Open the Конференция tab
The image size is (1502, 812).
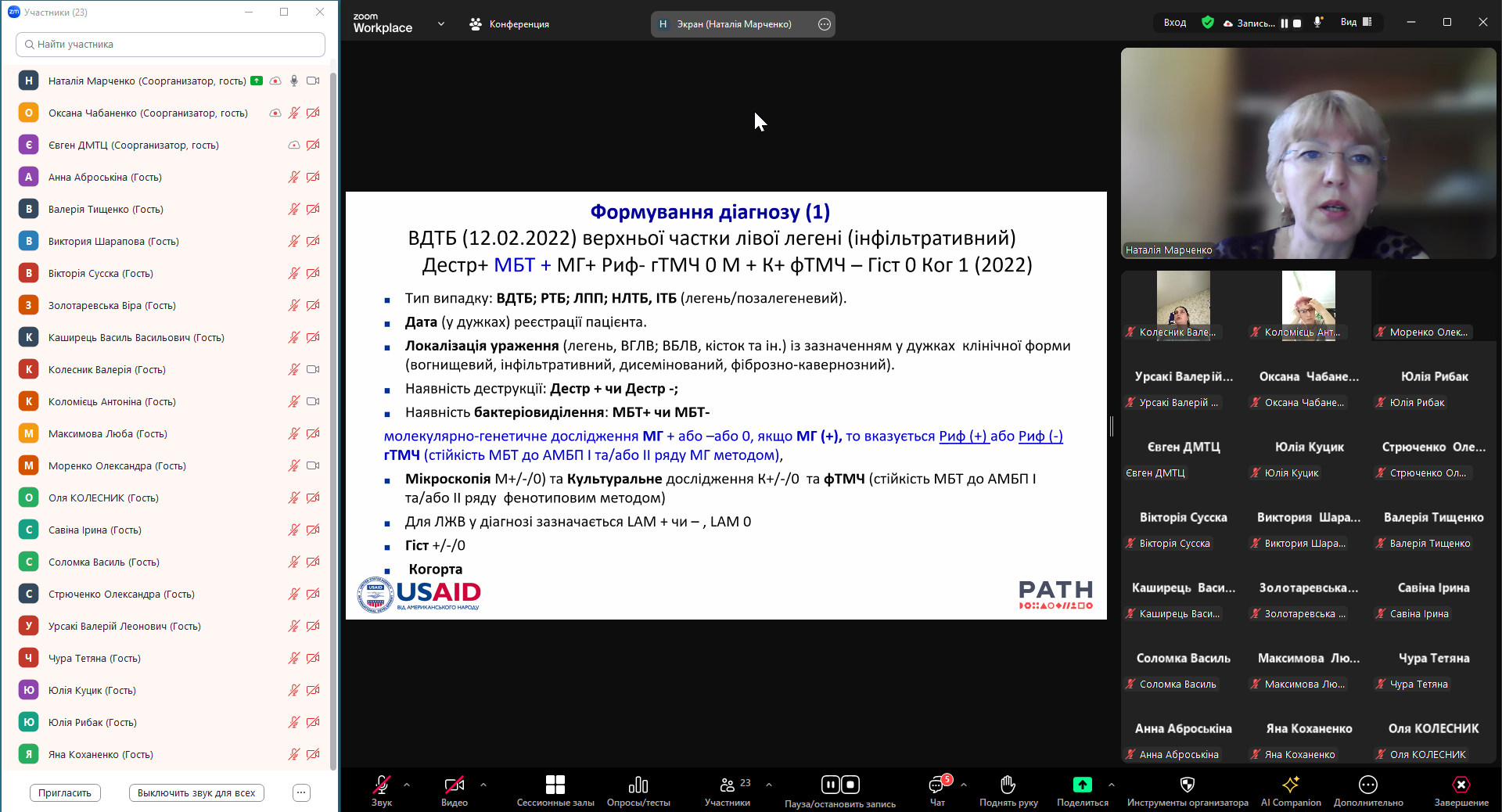click(x=509, y=24)
